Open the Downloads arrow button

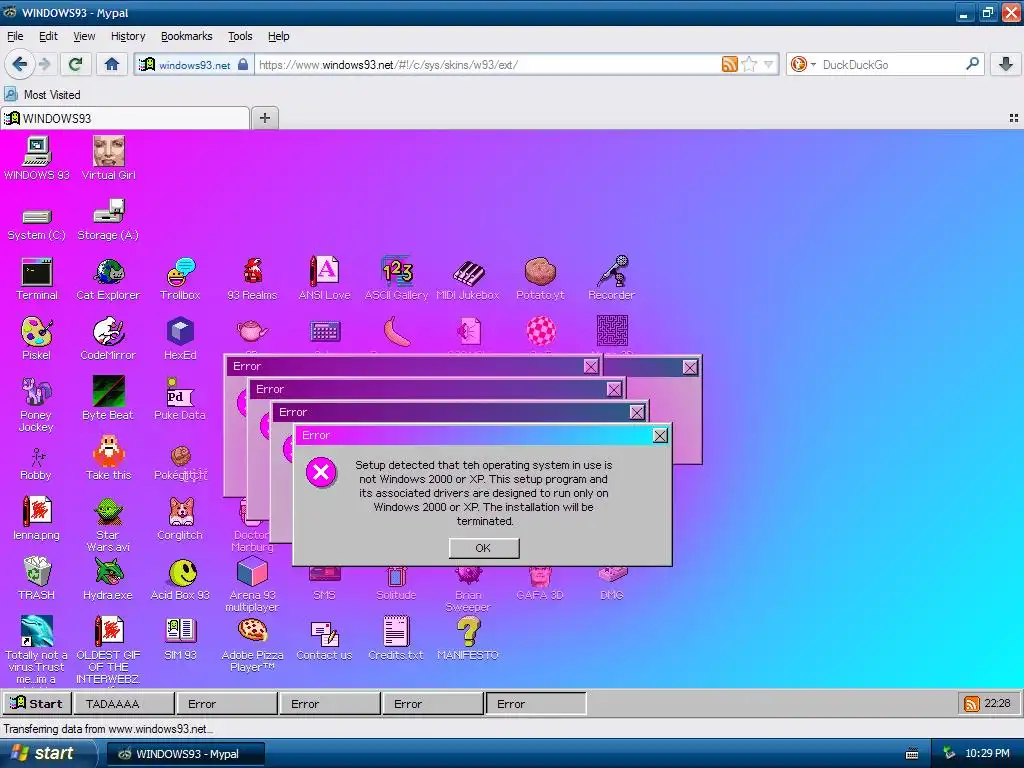(x=1006, y=64)
